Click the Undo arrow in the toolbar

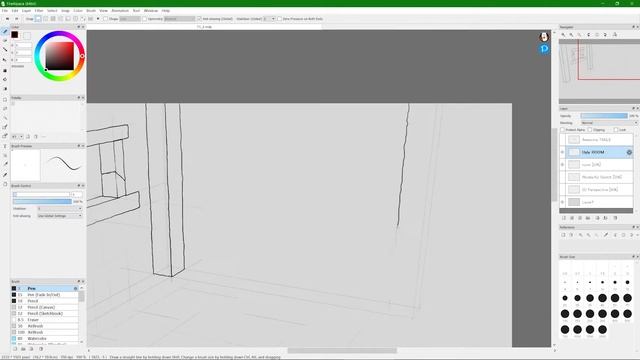[x=7, y=19]
